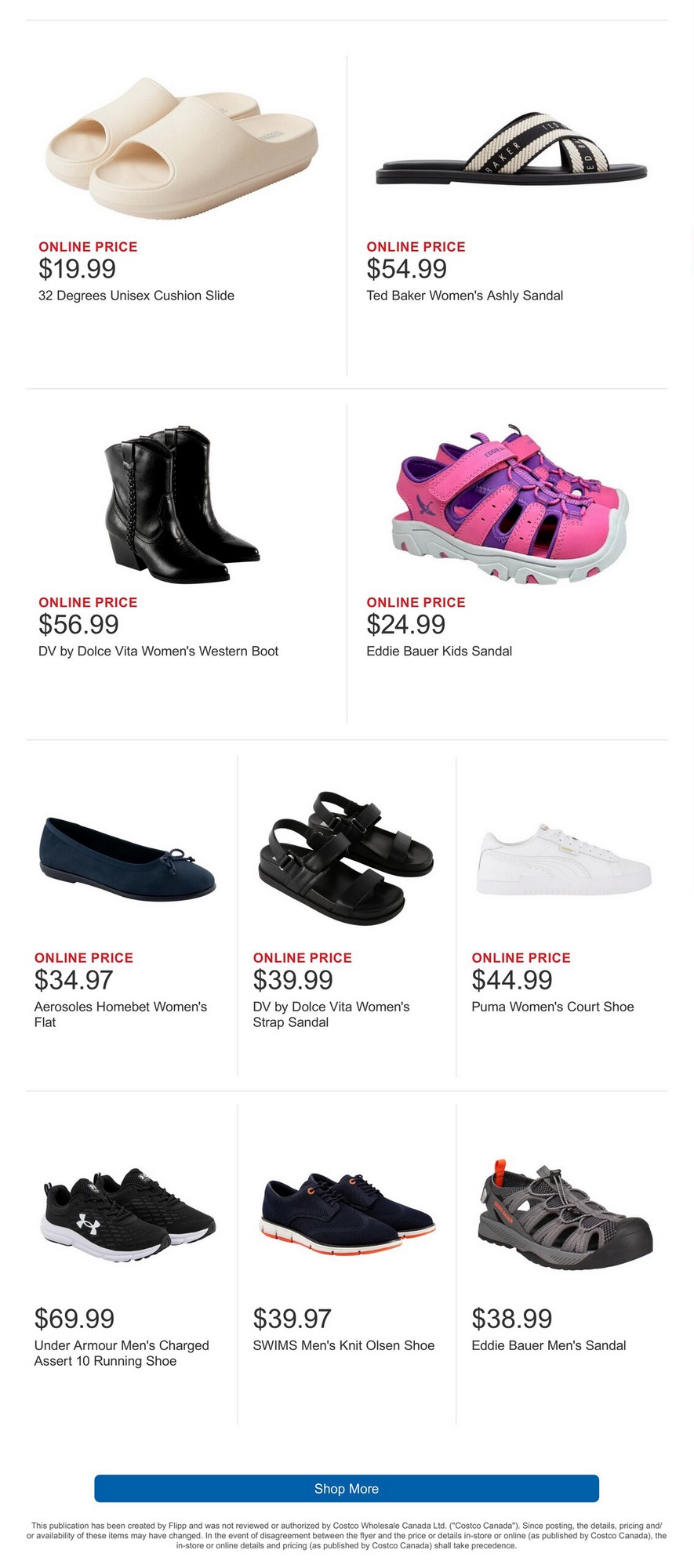Click the $69.99 Under Armour price

[x=74, y=1319]
